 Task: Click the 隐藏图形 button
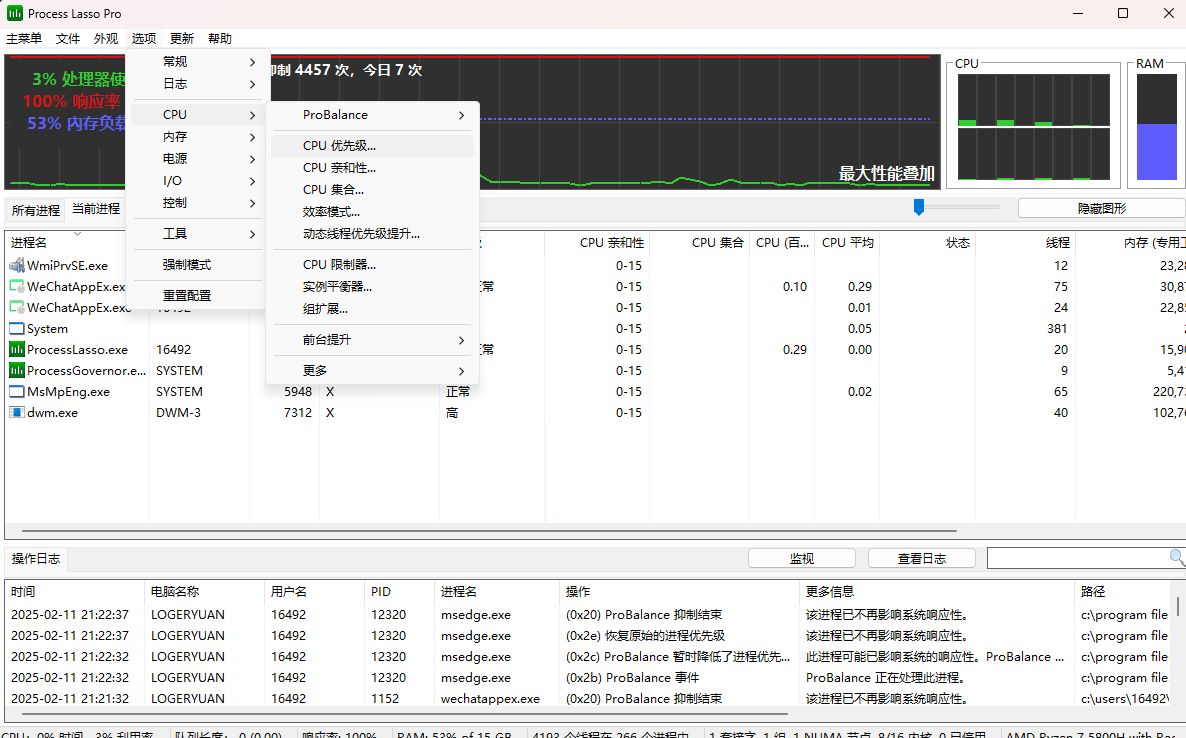tap(1101, 208)
